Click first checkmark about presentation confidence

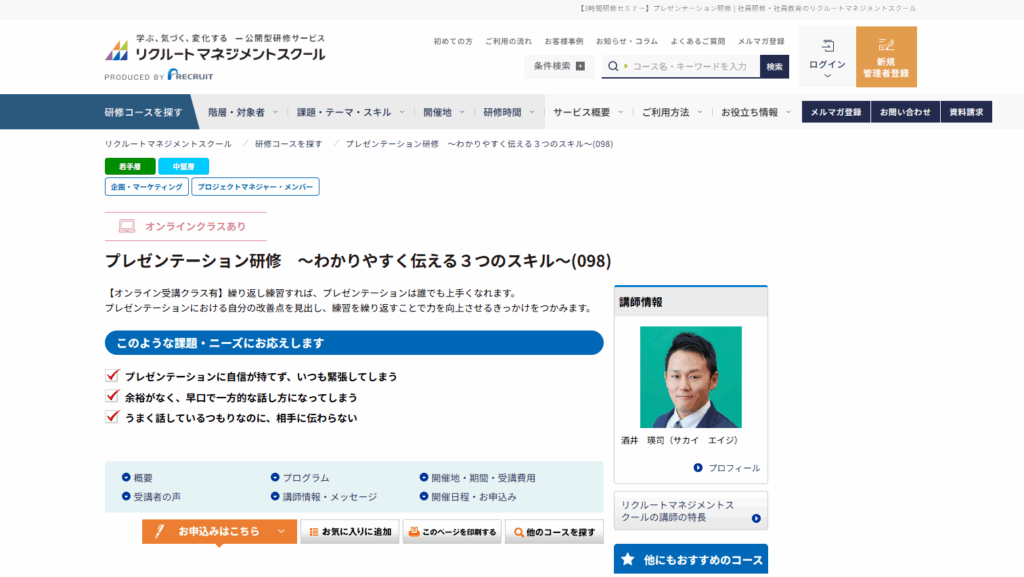[x=112, y=376]
